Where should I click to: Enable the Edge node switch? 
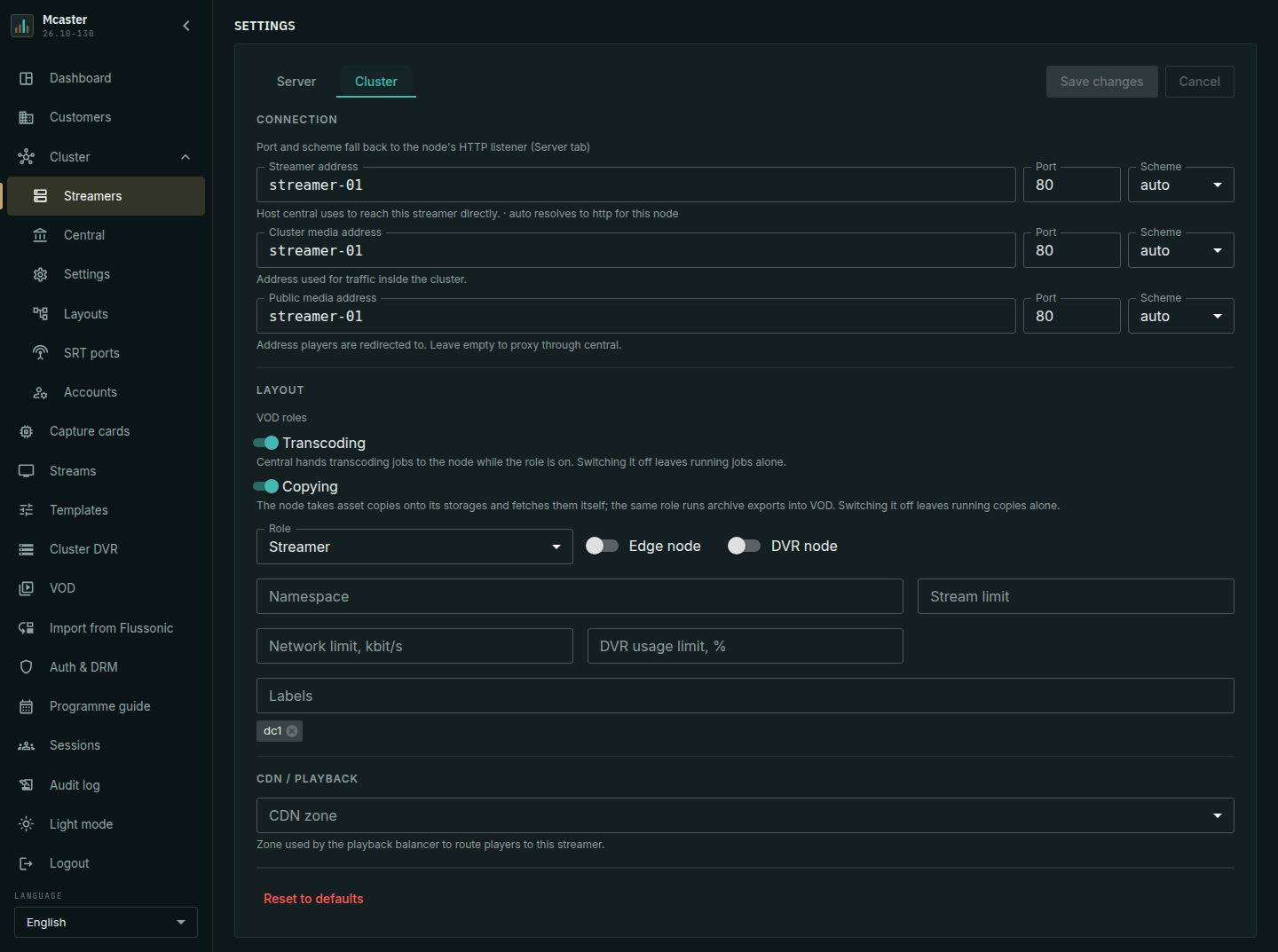(602, 546)
